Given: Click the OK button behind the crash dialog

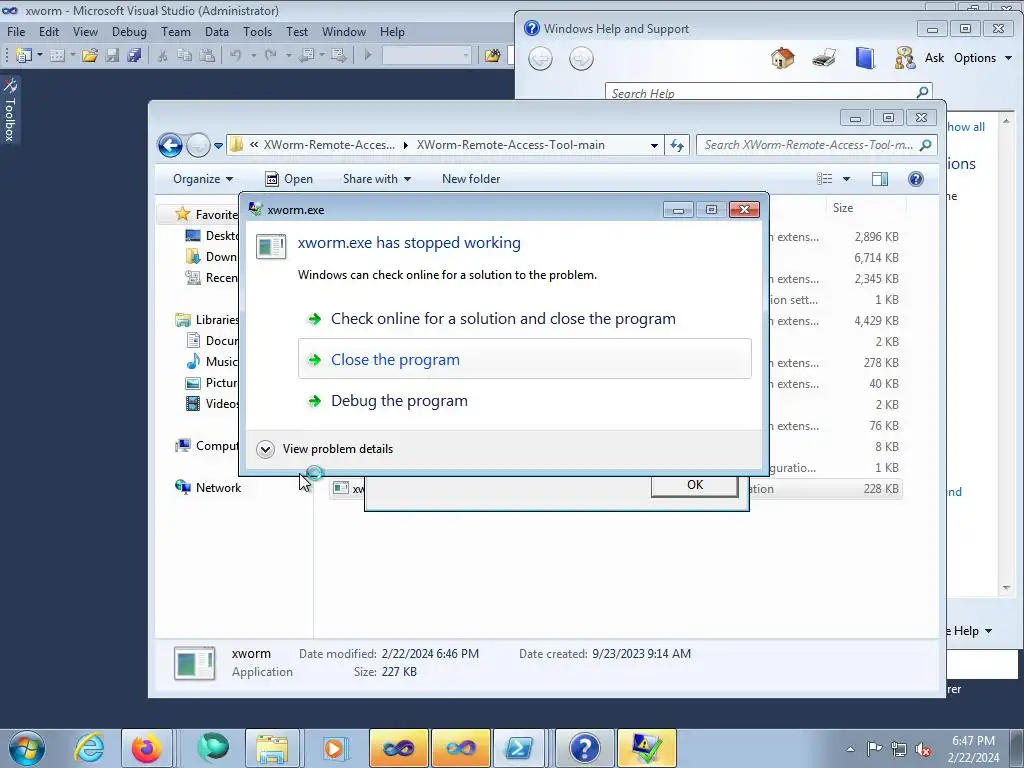Looking at the screenshot, I should pos(695,485).
